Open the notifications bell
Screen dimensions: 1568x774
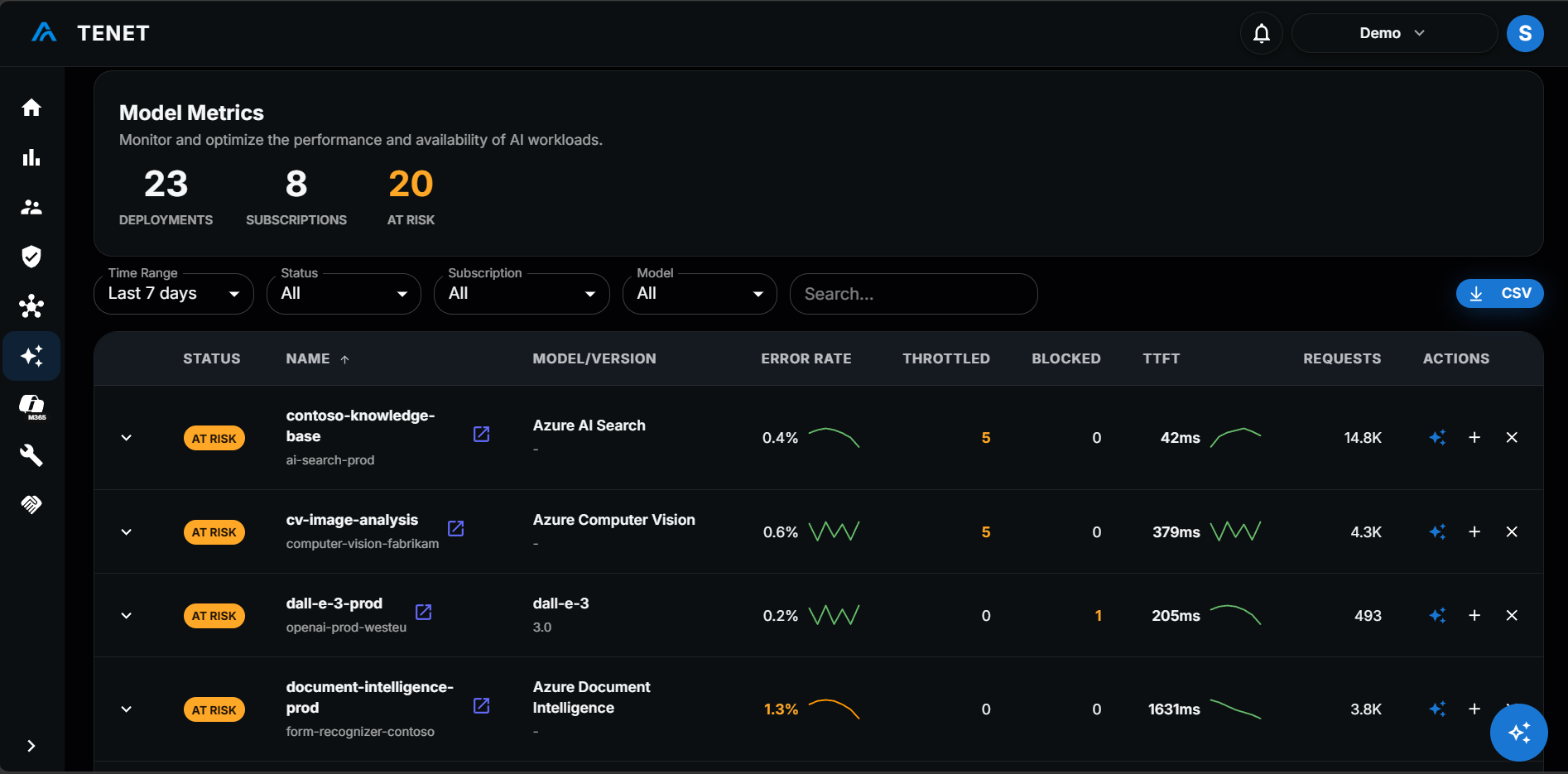(1261, 34)
